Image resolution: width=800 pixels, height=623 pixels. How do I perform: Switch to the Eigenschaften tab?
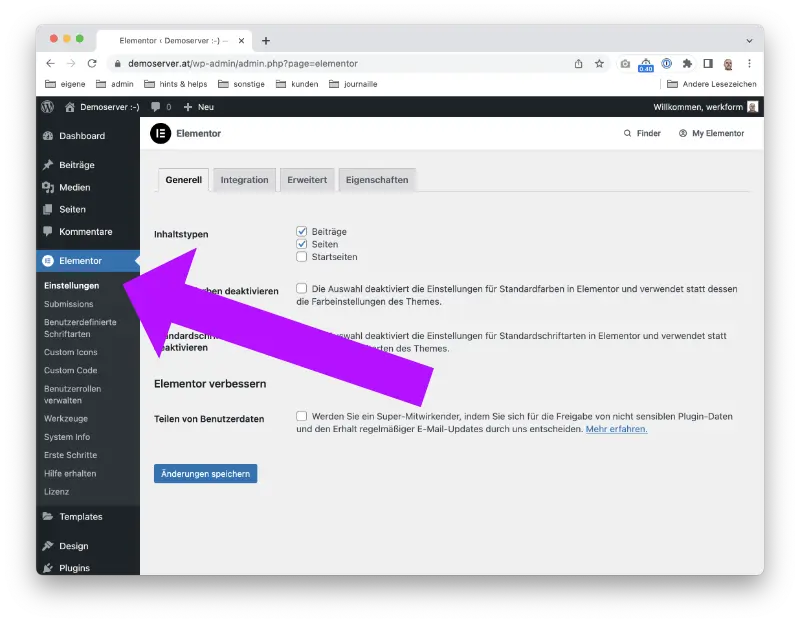377,180
